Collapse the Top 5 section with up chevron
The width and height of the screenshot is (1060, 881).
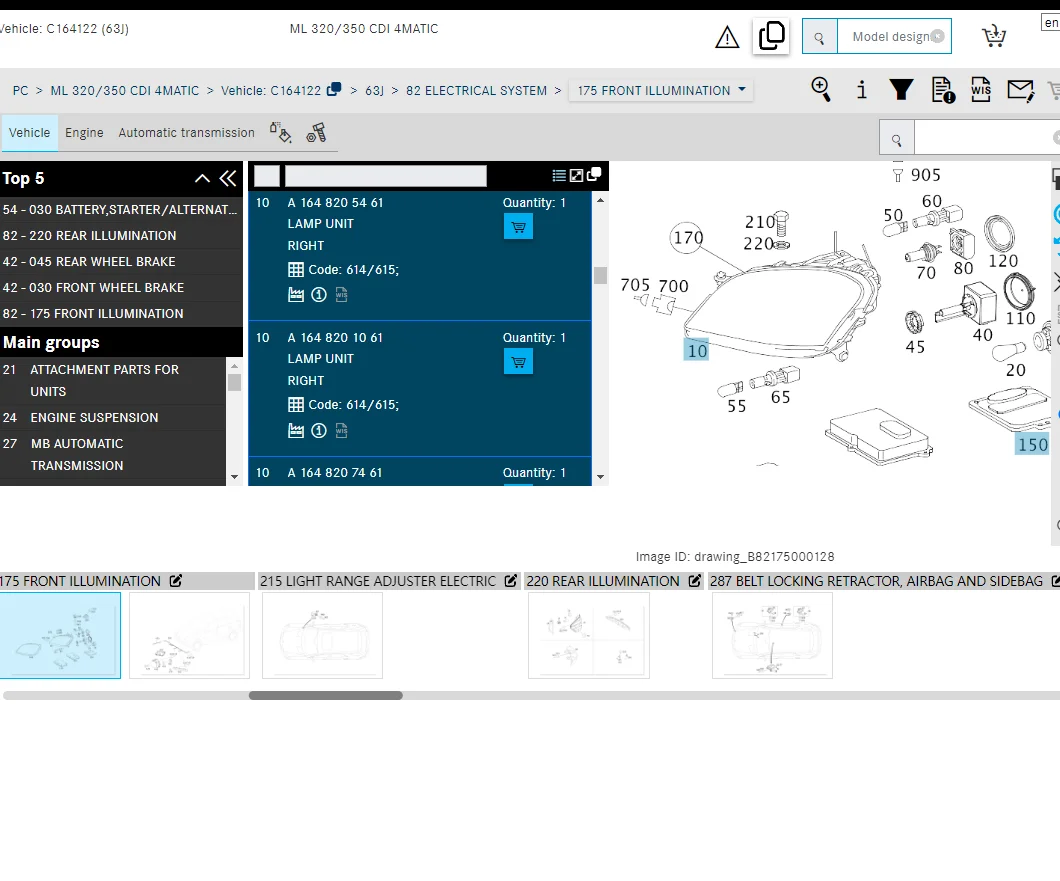tap(202, 178)
